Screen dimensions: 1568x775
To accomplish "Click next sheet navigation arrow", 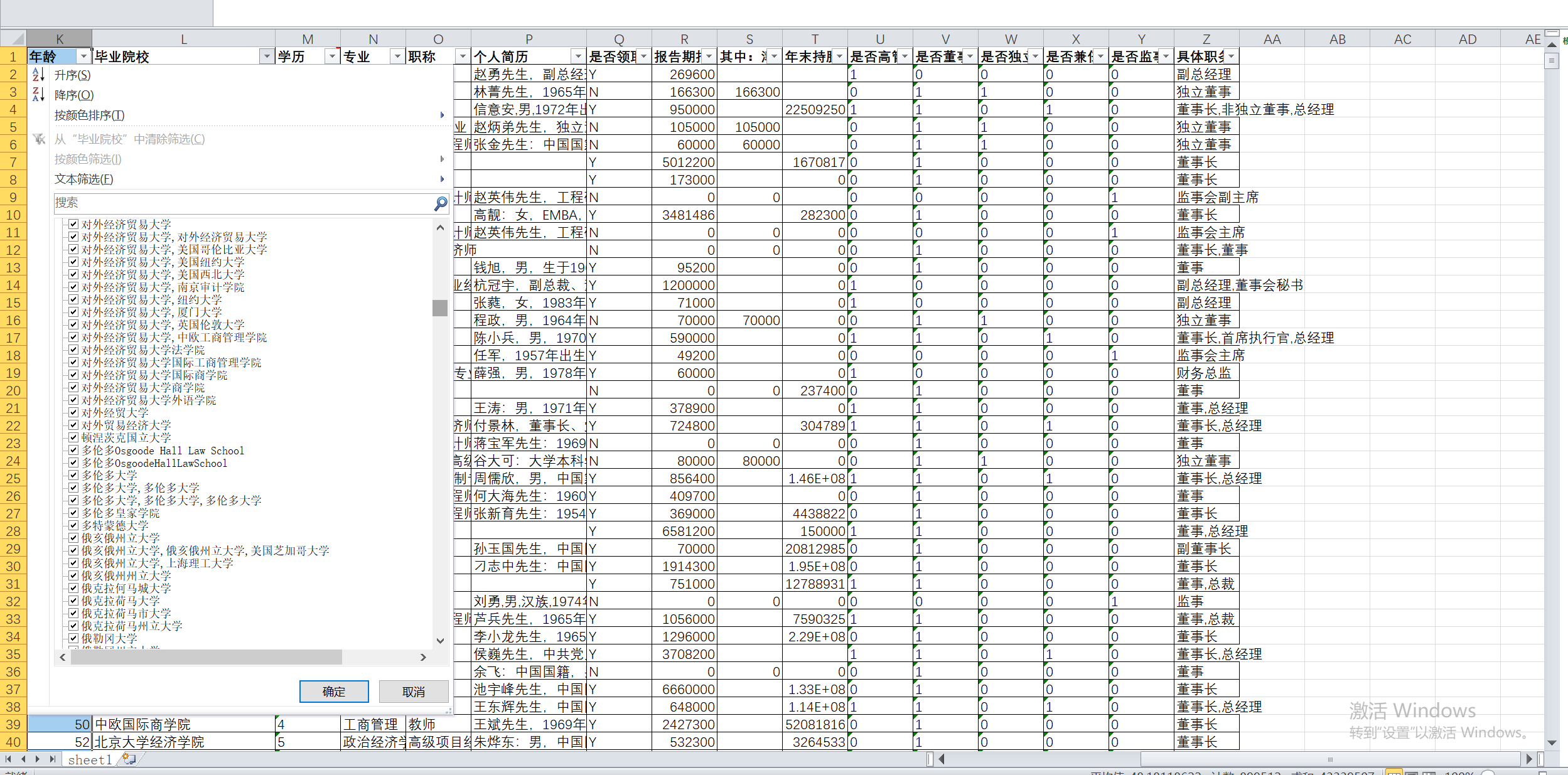I will coord(38,759).
